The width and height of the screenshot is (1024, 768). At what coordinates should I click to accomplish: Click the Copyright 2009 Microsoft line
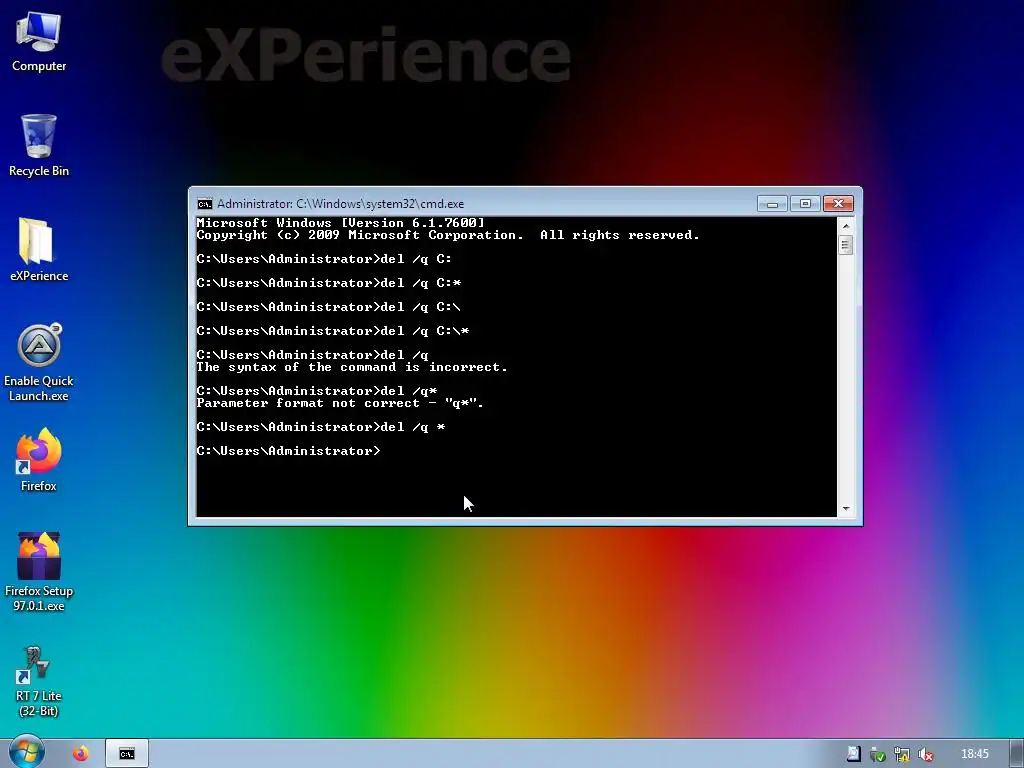pyautogui.click(x=448, y=235)
